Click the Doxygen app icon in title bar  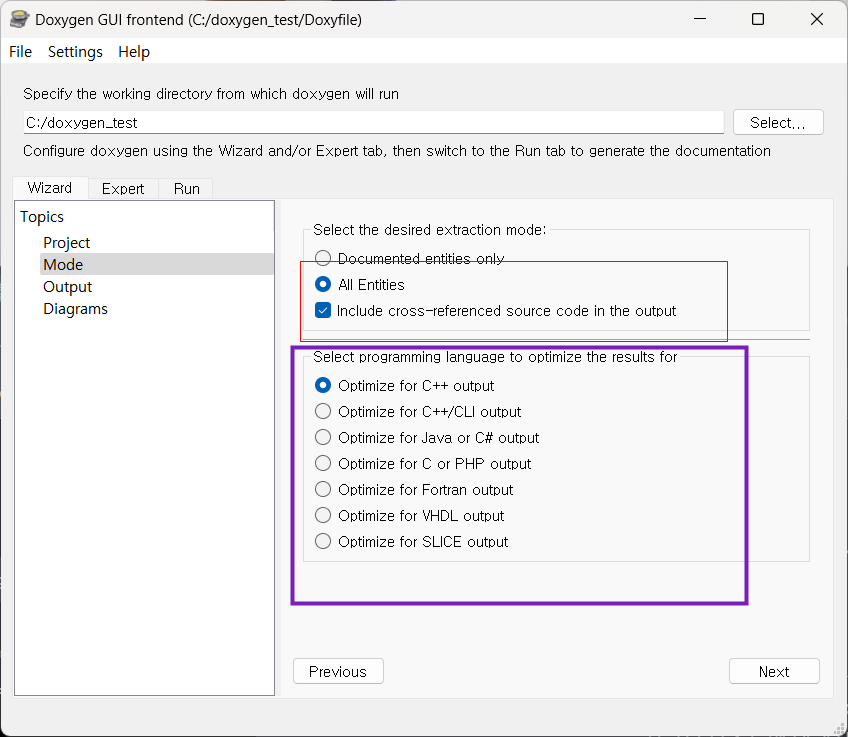[19, 19]
